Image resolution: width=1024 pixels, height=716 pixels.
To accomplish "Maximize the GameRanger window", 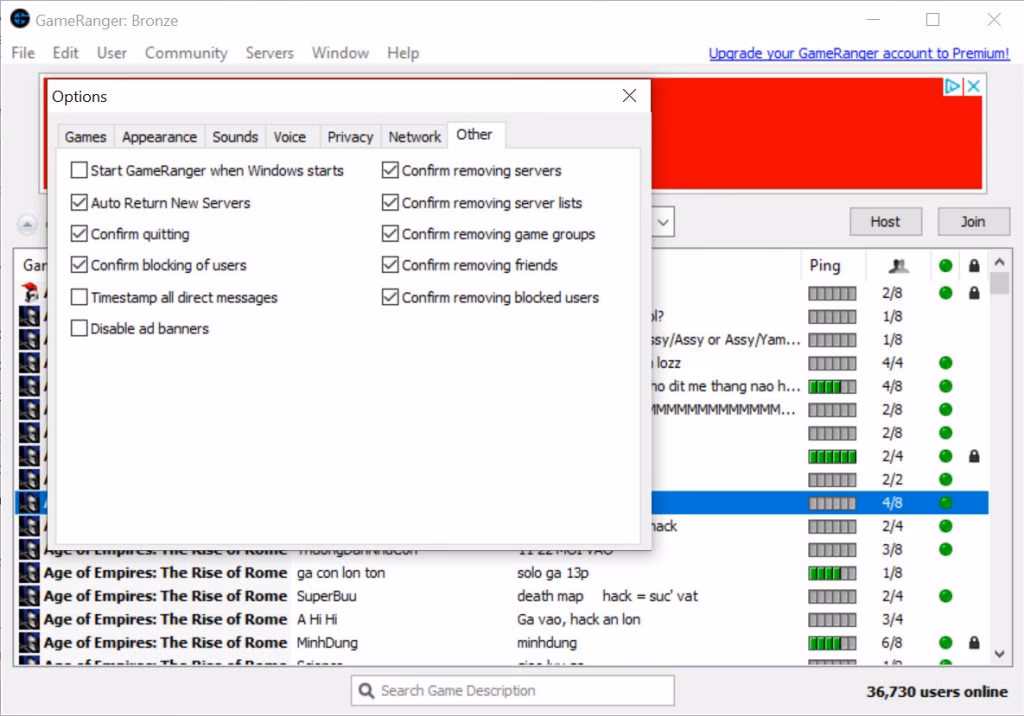I will coord(933,20).
